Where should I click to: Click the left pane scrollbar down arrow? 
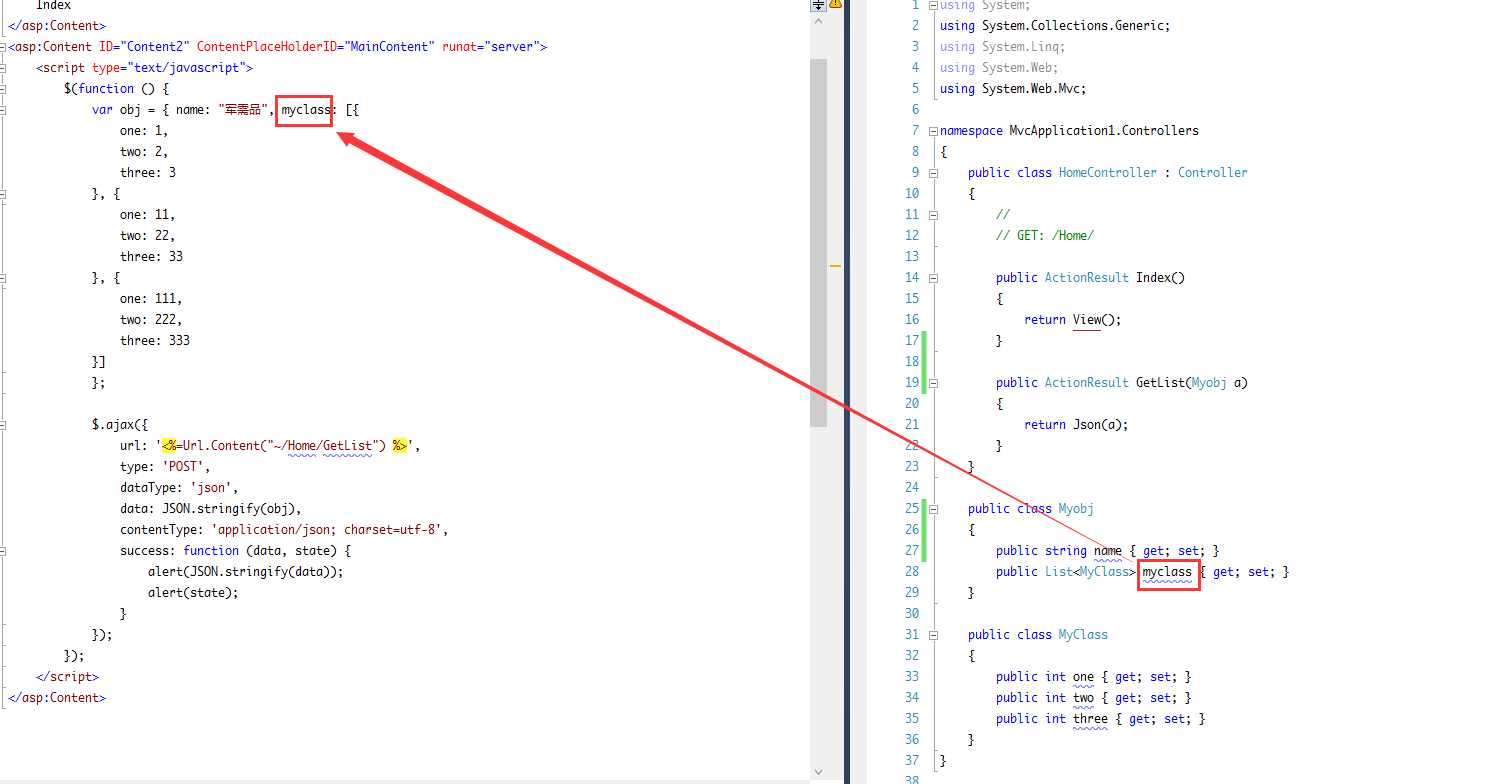(x=818, y=771)
